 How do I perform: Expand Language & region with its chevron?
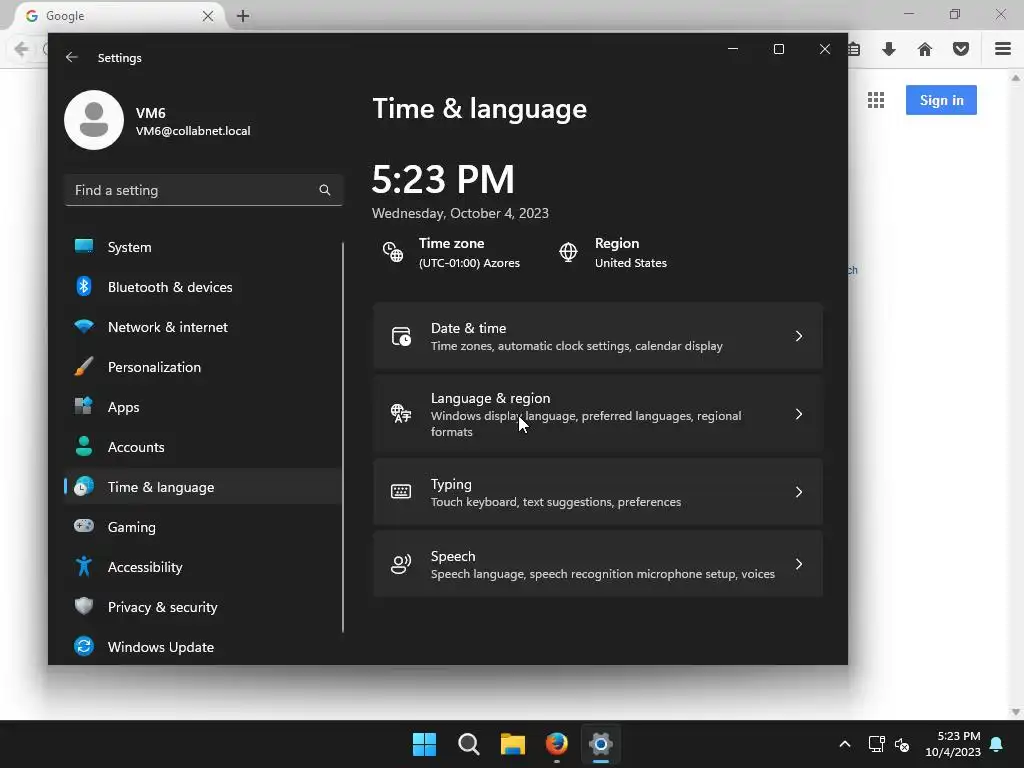coord(799,414)
